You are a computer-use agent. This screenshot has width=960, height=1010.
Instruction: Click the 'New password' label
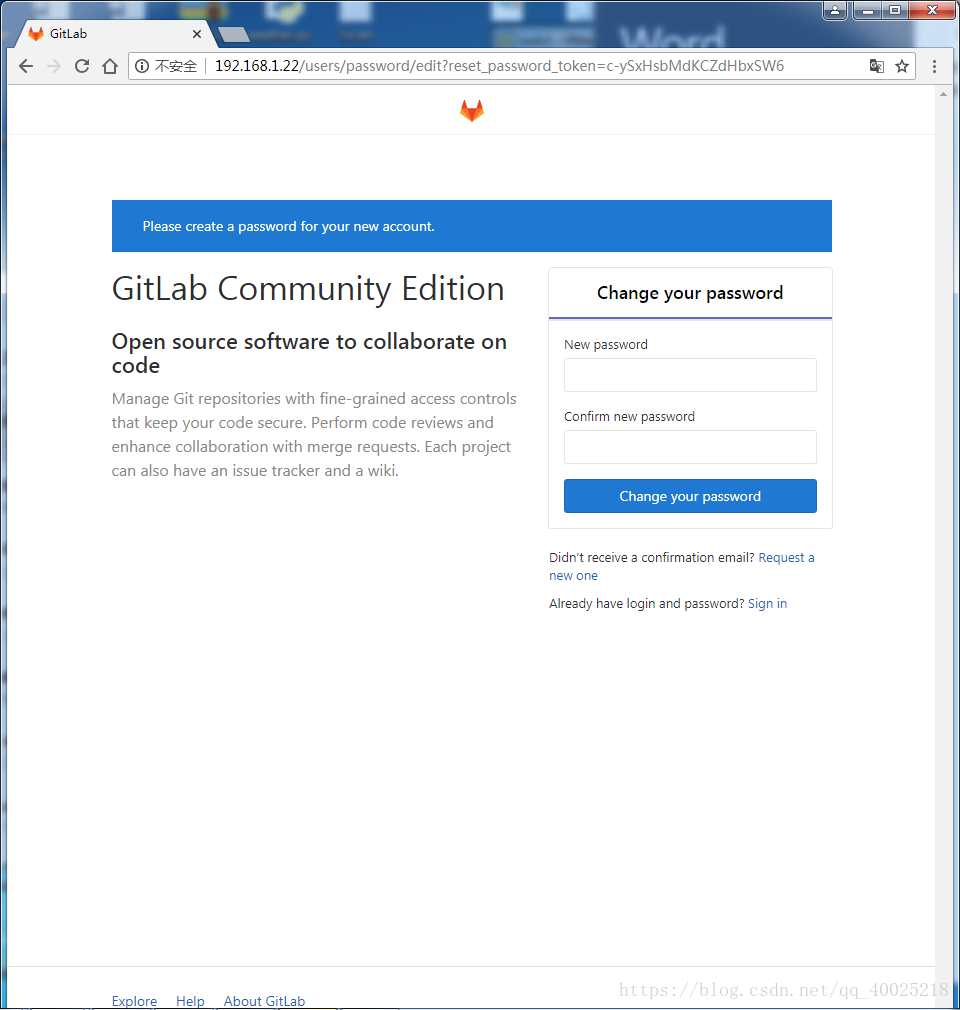(606, 345)
